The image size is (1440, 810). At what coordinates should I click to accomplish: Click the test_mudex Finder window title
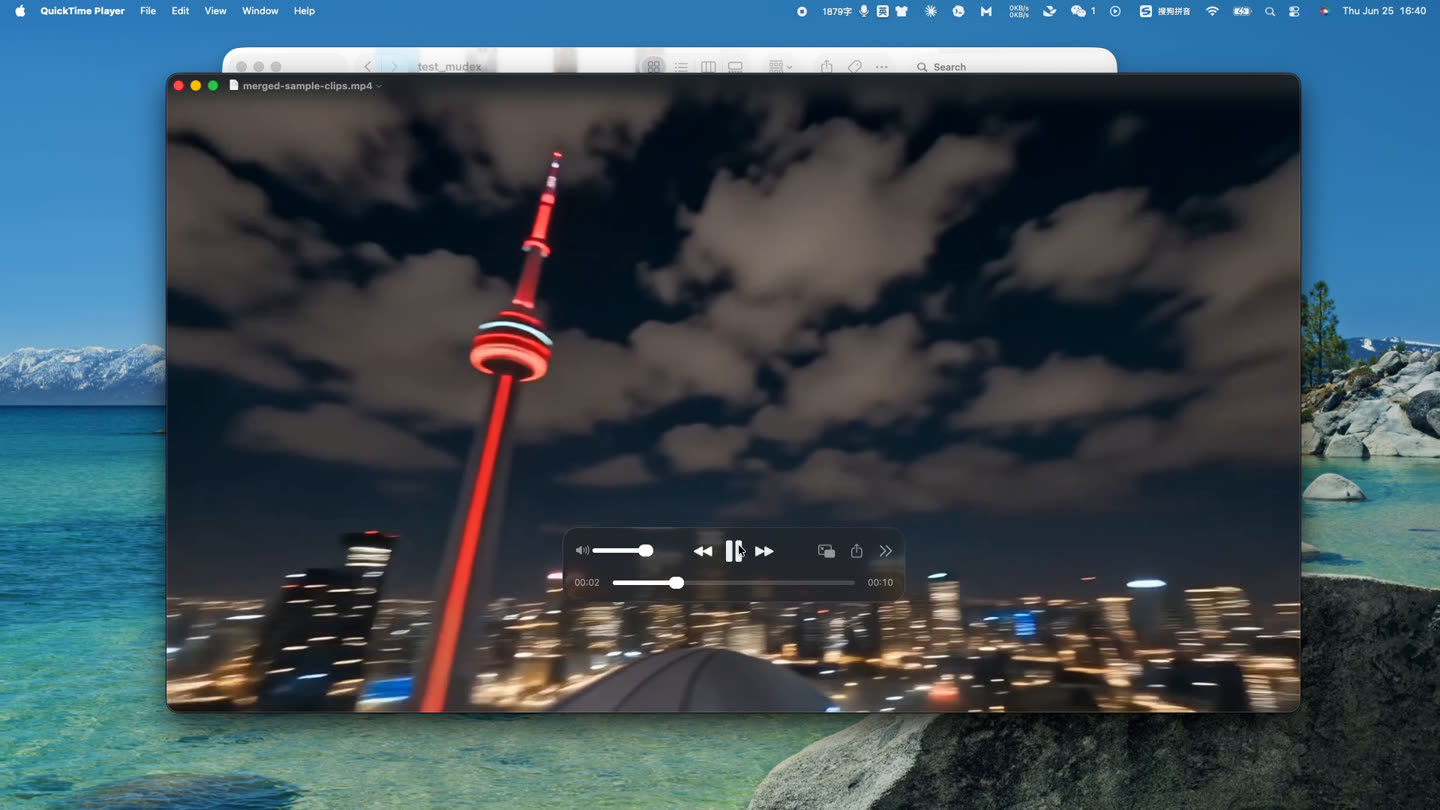(449, 67)
